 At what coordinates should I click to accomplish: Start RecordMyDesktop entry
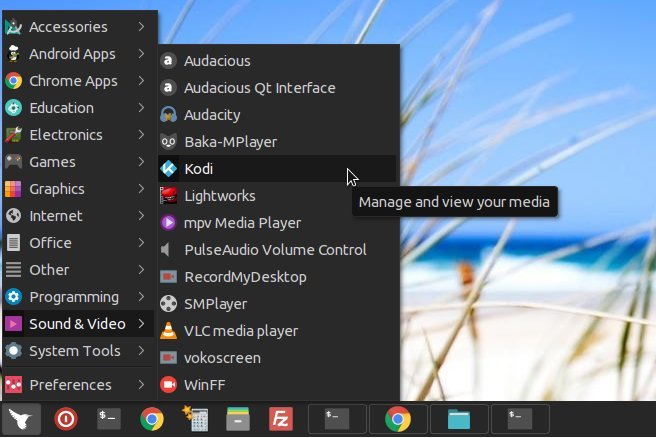(x=277, y=277)
